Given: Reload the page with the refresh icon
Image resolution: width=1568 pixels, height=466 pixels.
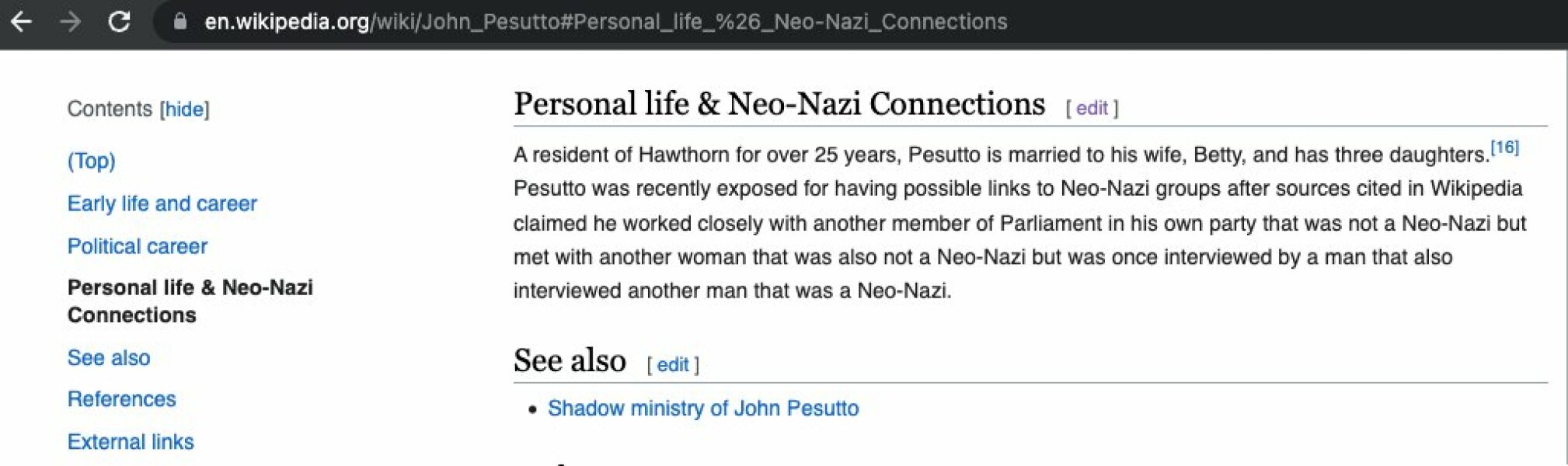Looking at the screenshot, I should point(119,22).
